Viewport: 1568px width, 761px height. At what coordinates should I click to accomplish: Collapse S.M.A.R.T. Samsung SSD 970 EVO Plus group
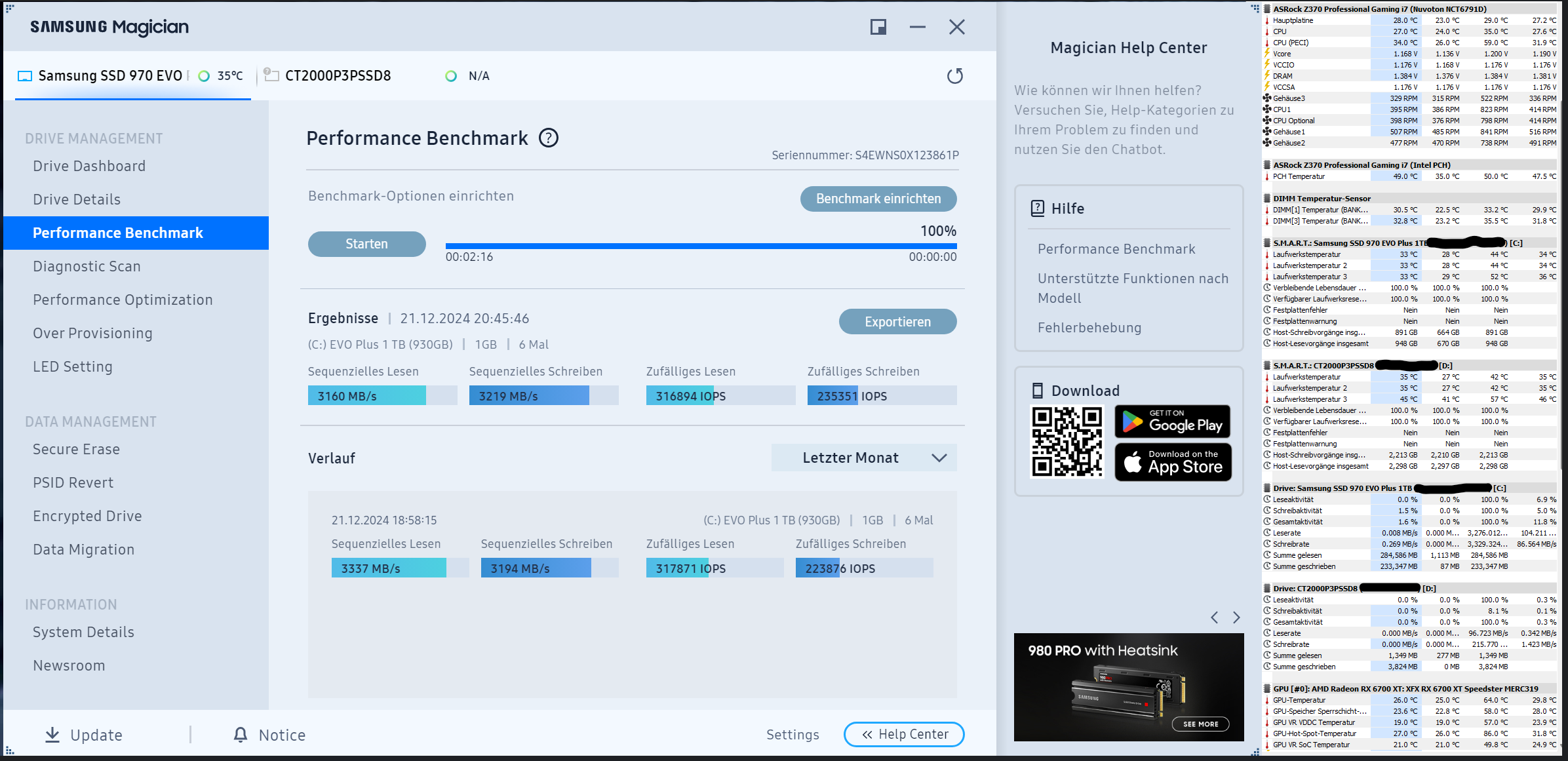pos(1267,243)
